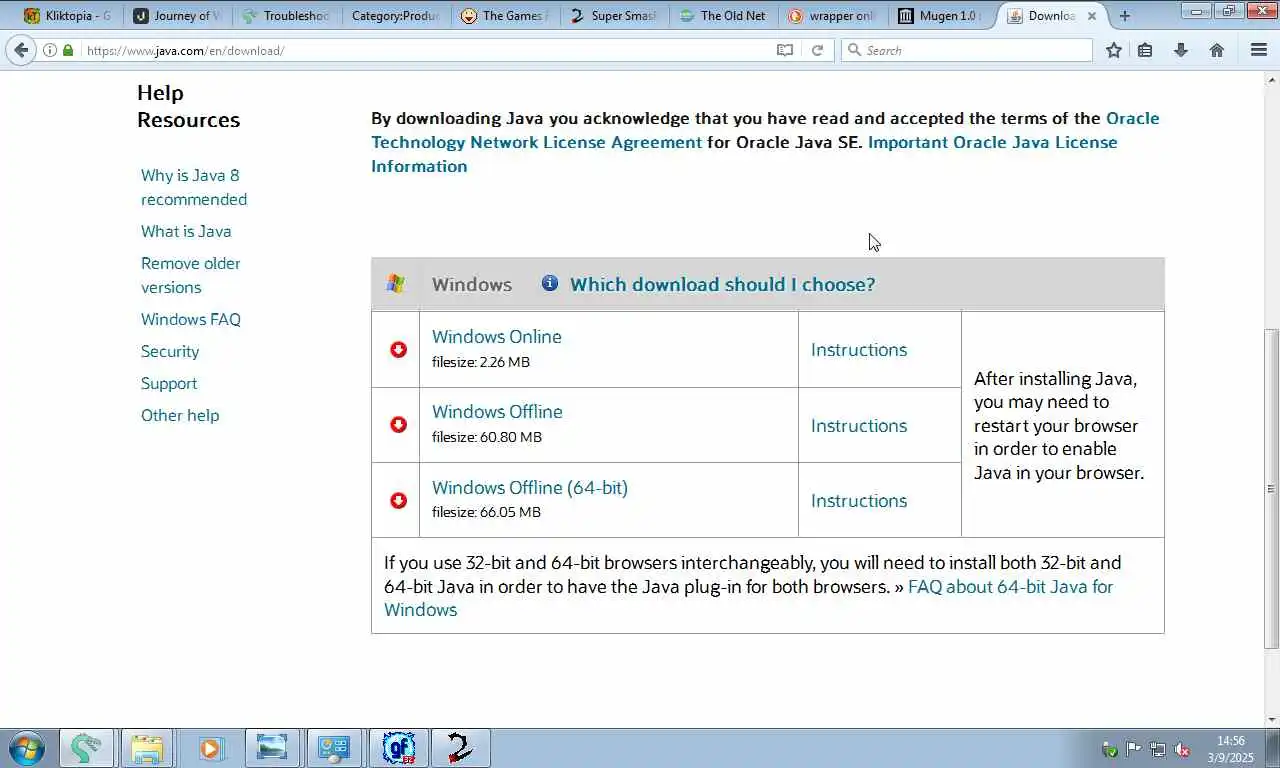
Task: Open site information icon in address bar
Action: 50,50
